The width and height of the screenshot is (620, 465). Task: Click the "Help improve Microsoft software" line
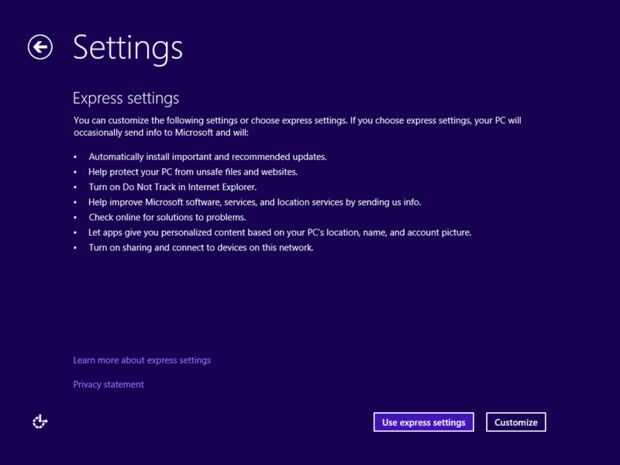(x=254, y=202)
